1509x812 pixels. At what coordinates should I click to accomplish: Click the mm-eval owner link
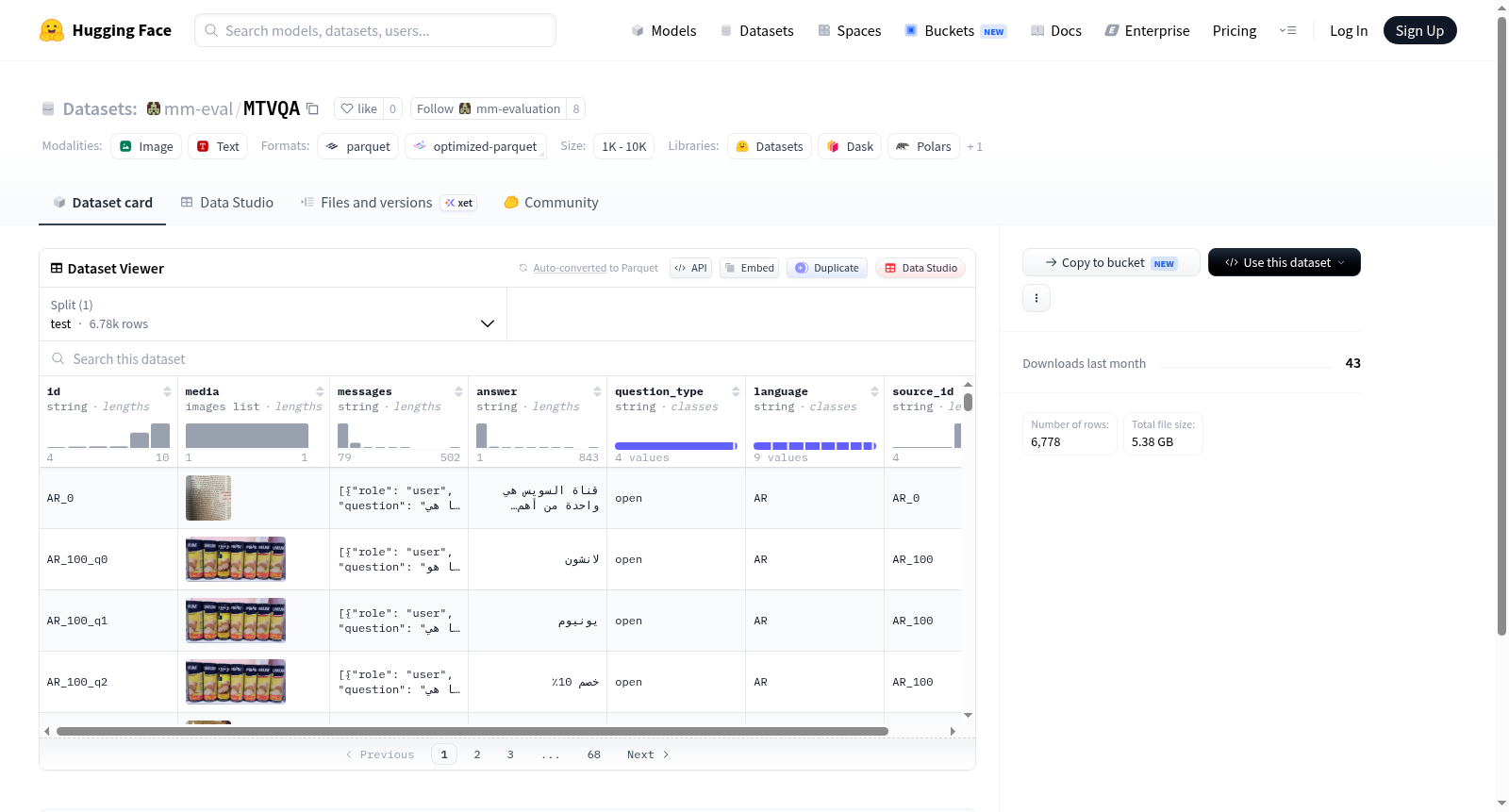[x=198, y=108]
